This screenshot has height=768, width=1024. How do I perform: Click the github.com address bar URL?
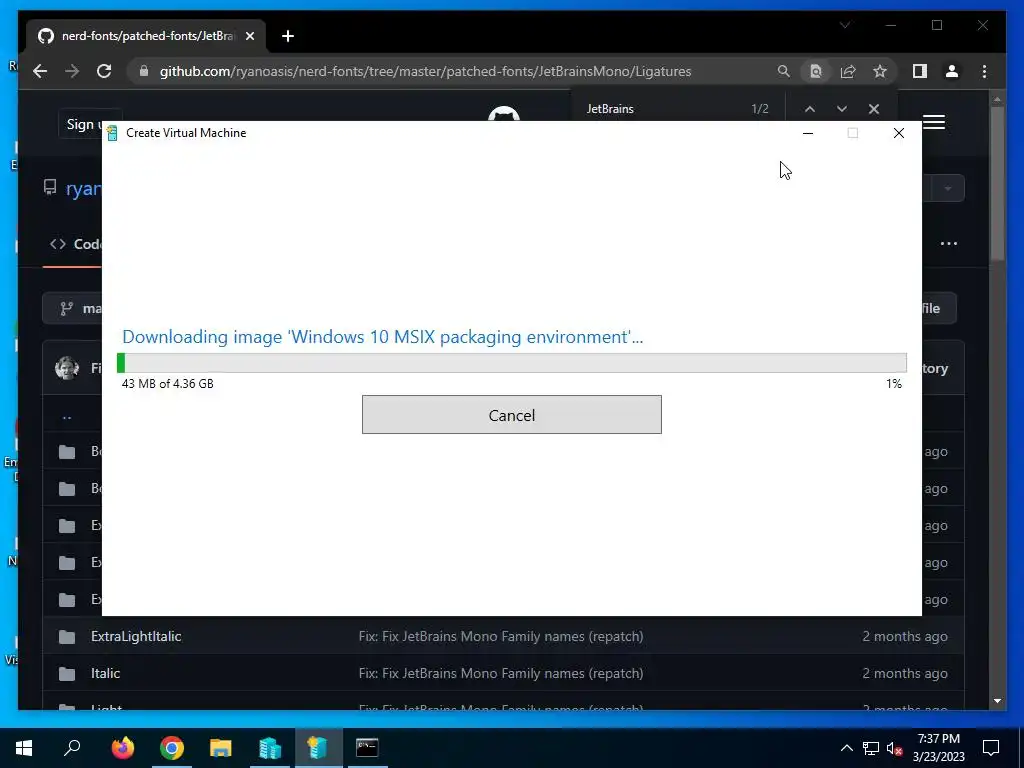[425, 71]
